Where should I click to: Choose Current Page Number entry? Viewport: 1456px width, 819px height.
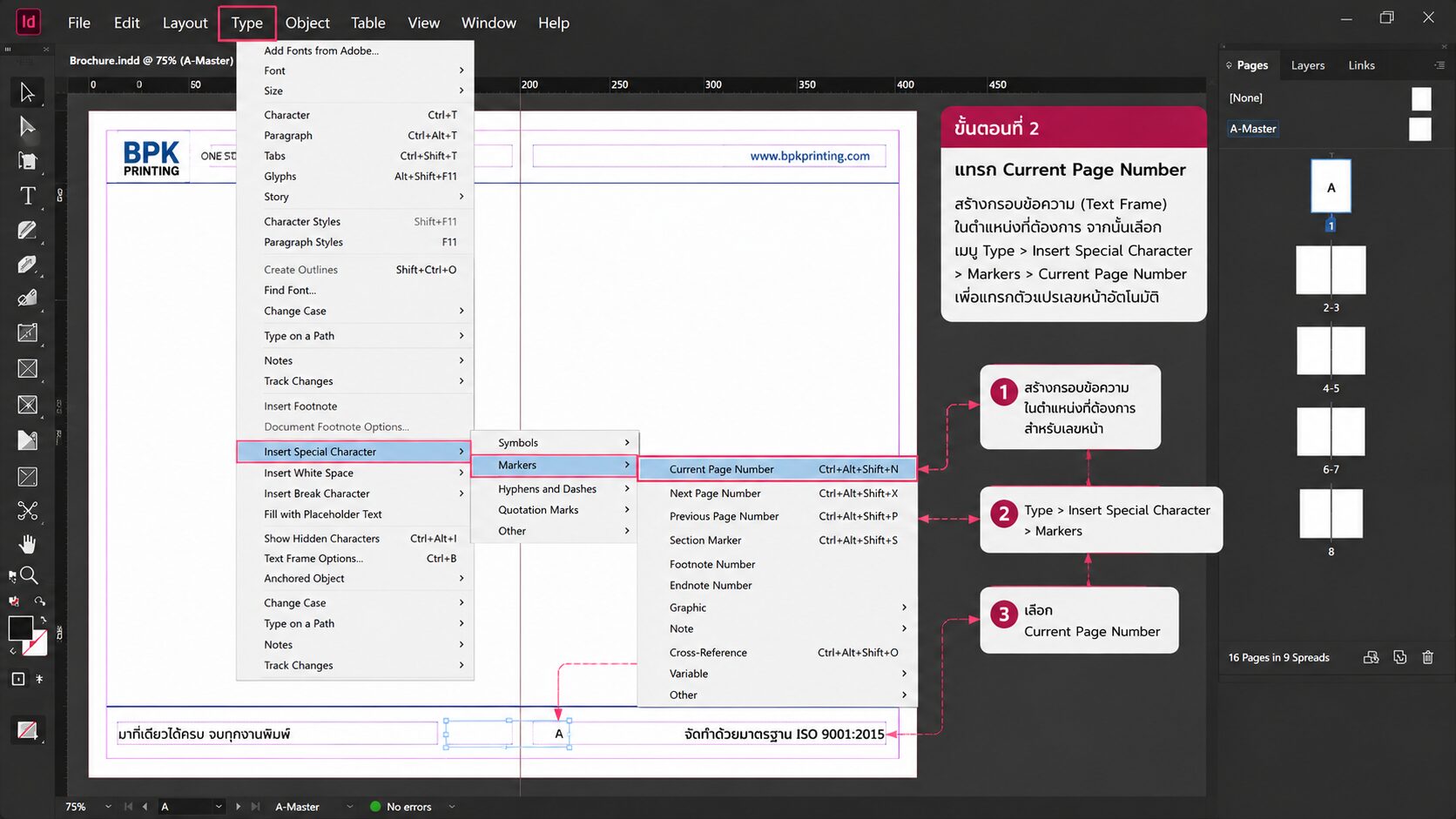(x=778, y=469)
